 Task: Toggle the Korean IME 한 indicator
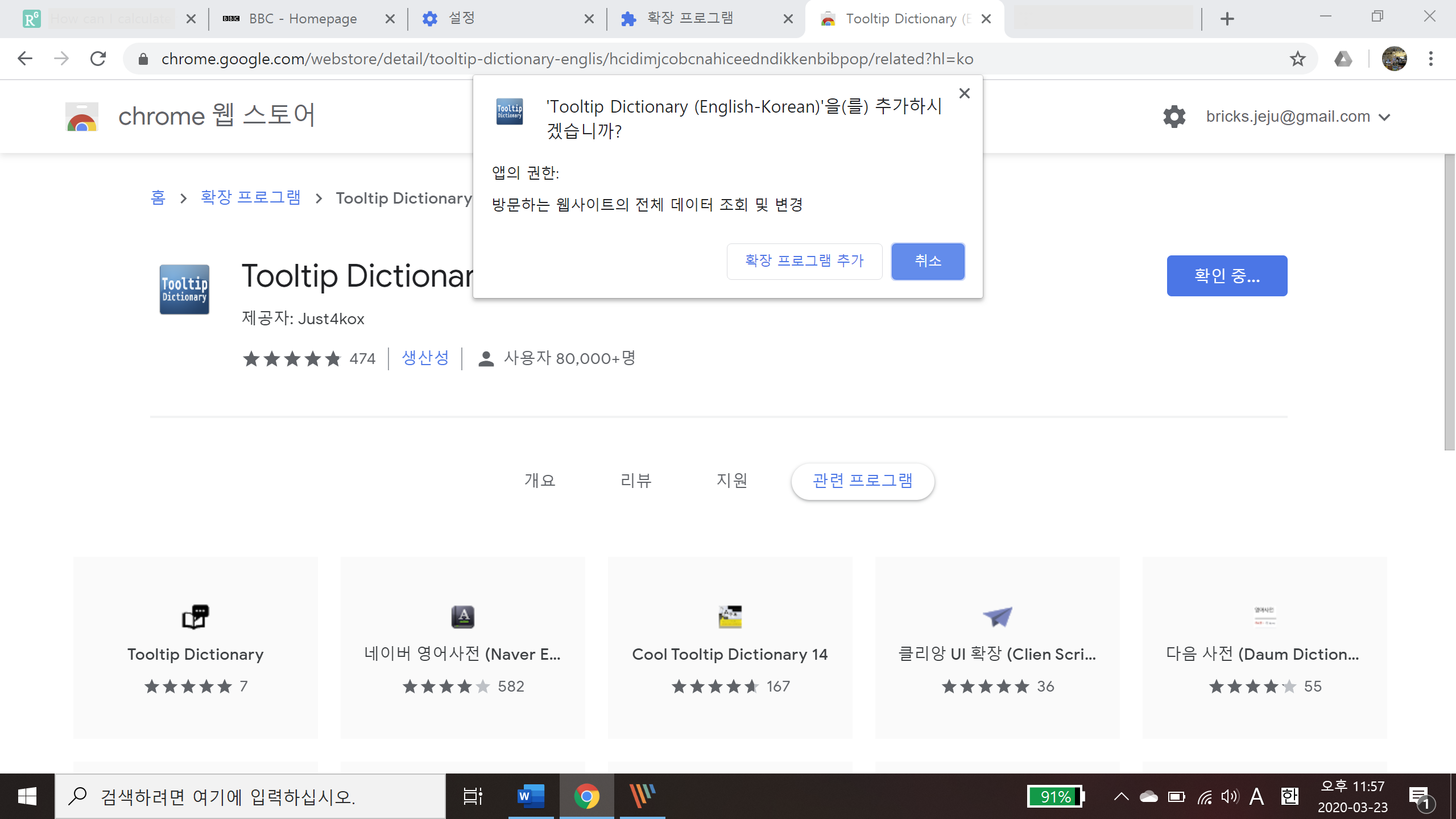click(1289, 796)
